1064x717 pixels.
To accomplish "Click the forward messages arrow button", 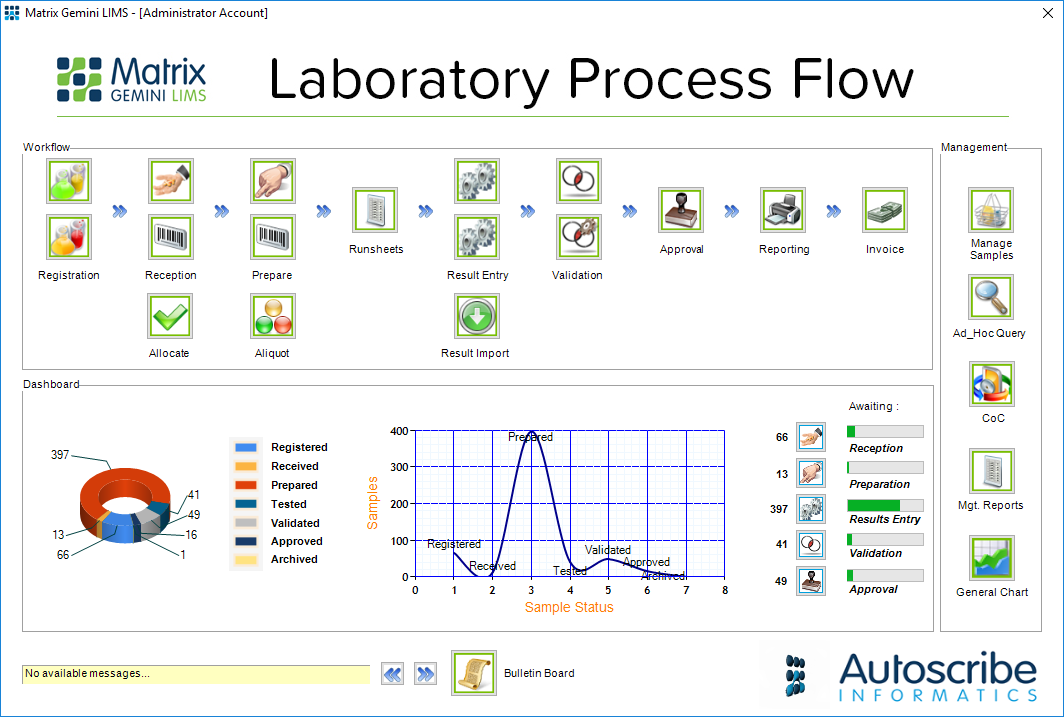I will pyautogui.click(x=425, y=673).
